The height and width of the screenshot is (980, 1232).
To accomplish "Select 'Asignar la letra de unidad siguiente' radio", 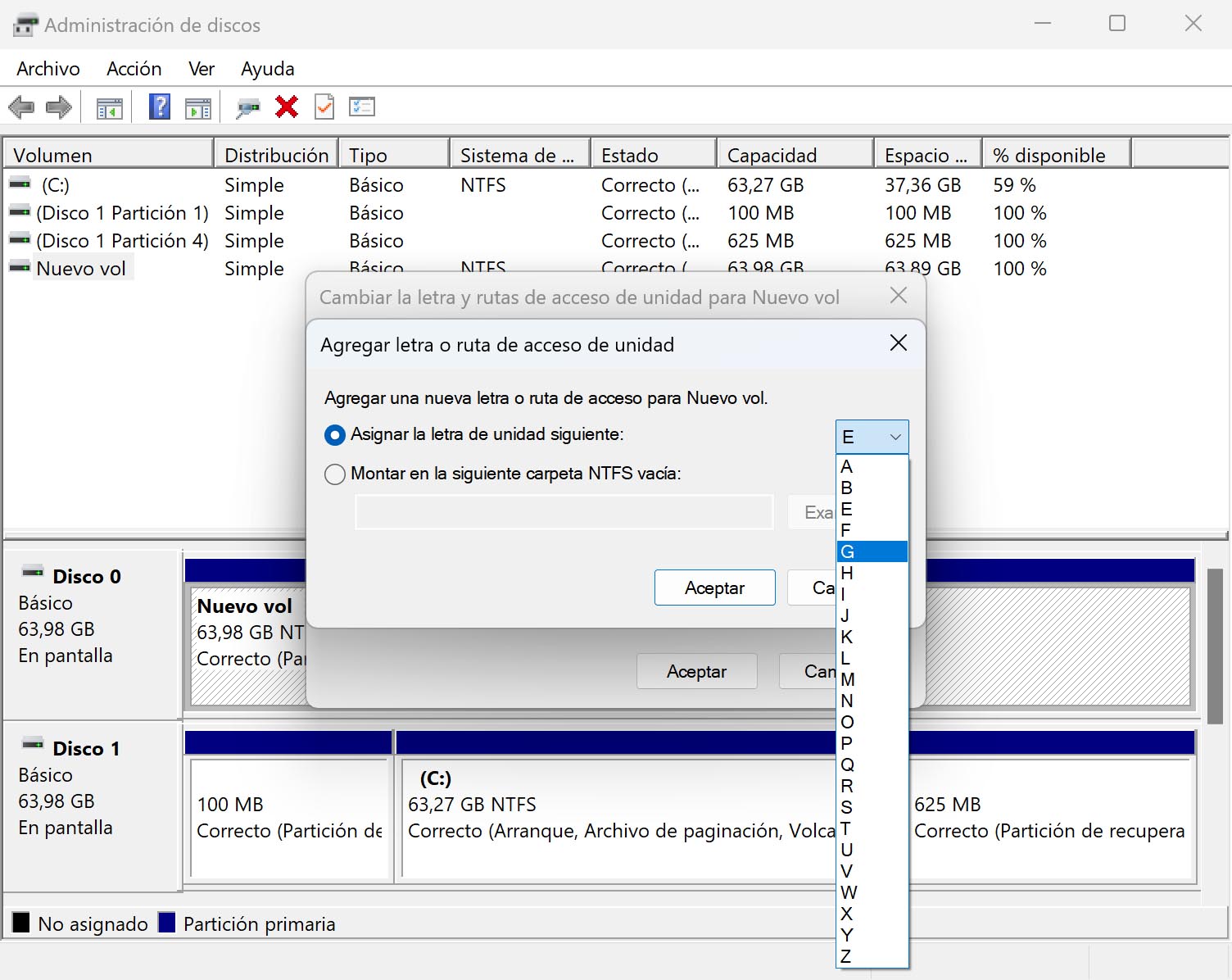I will tap(335, 435).
